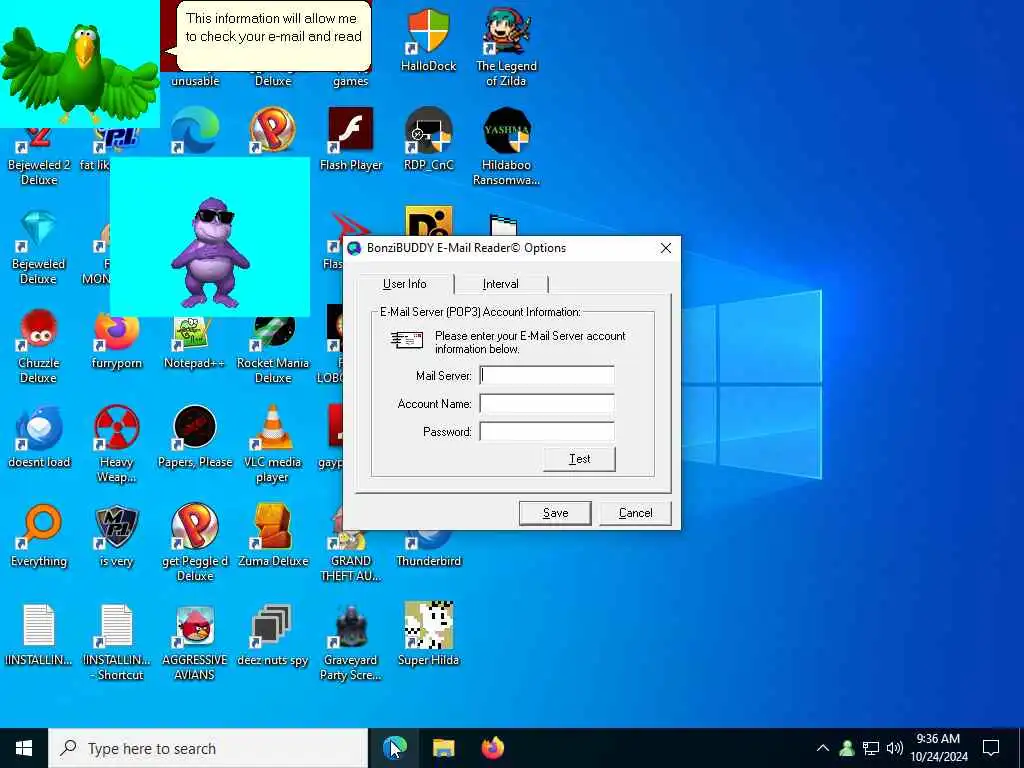1024x768 pixels.
Task: Select the Hildaboo Ransomware desktop icon
Action: point(506,146)
